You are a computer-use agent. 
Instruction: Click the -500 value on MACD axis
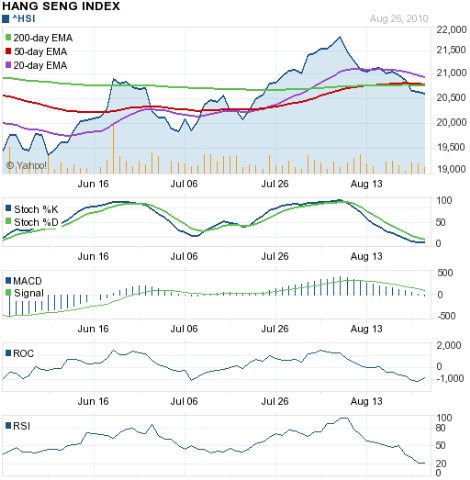[446, 316]
